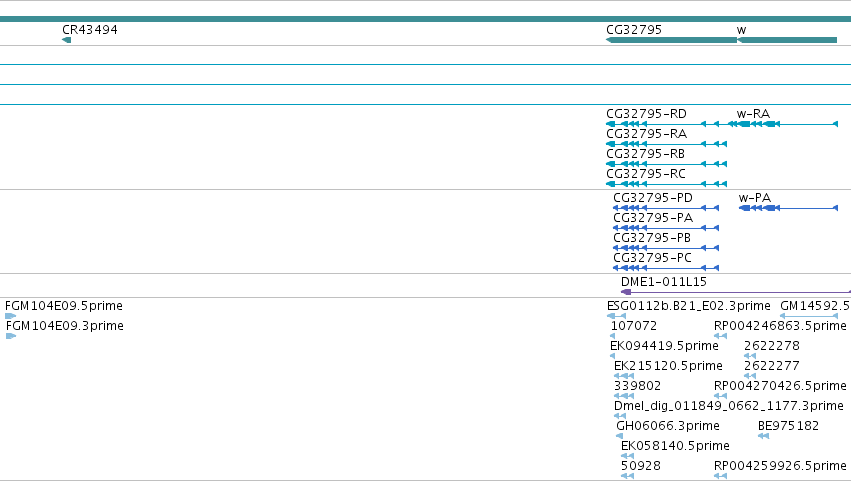Select the CG32795-PB CDS glyph
This screenshot has height=481, width=851.
[x=666, y=248]
